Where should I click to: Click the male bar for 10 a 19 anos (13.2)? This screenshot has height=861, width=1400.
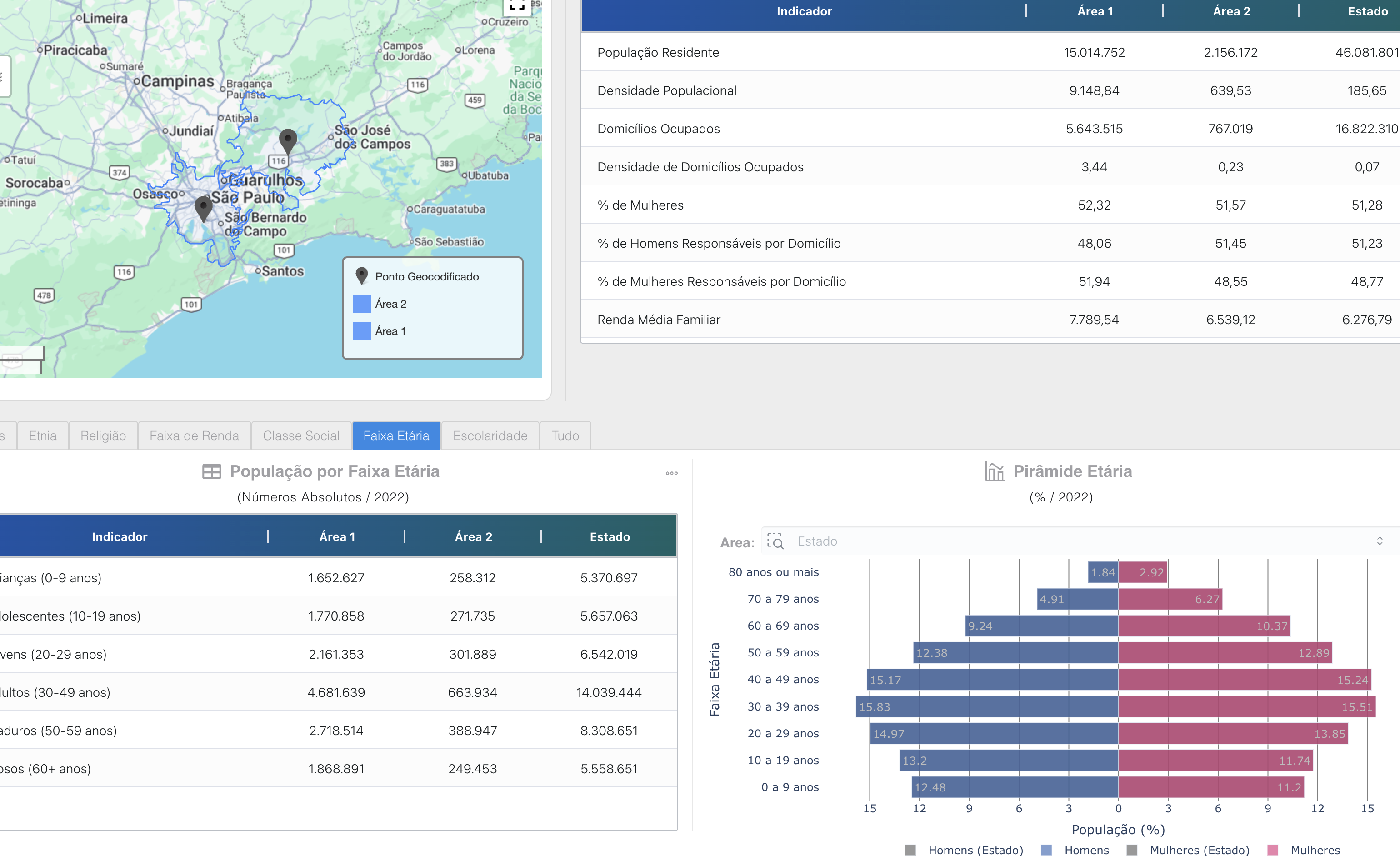pyautogui.click(x=1009, y=760)
